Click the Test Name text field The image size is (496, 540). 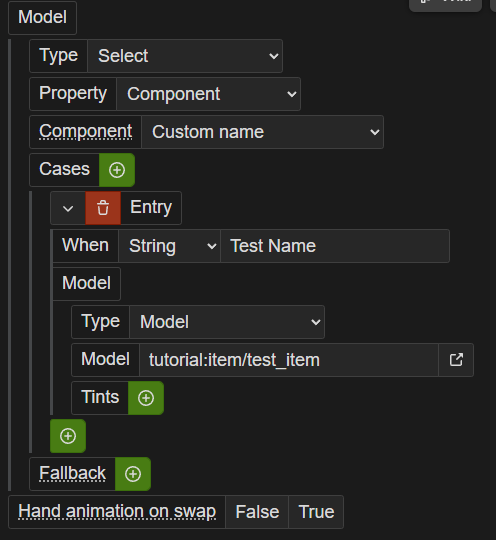[x=335, y=246]
